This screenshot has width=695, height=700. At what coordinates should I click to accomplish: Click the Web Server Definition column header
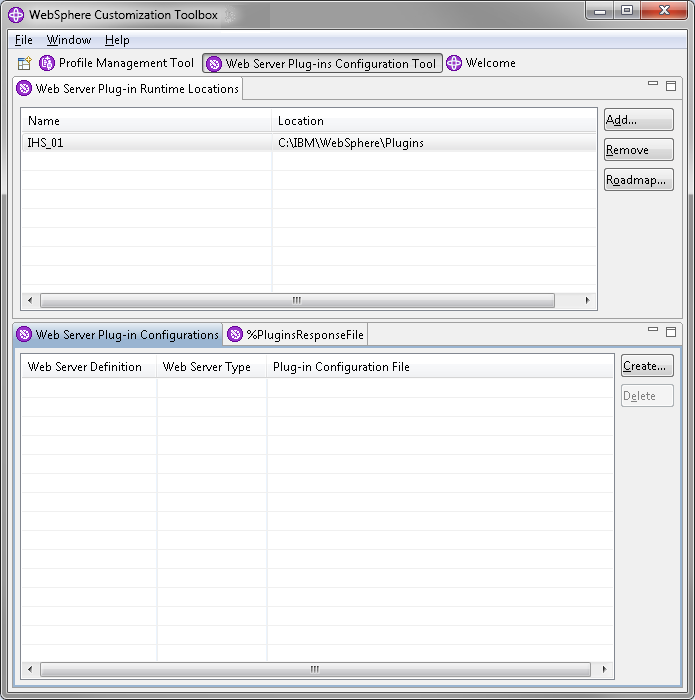pos(89,367)
